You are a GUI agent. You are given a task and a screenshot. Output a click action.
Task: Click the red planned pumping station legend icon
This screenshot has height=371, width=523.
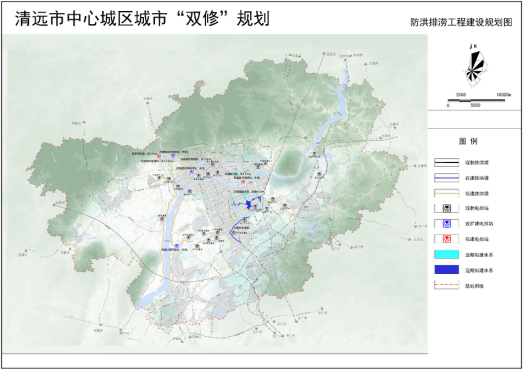pyautogui.click(x=447, y=239)
